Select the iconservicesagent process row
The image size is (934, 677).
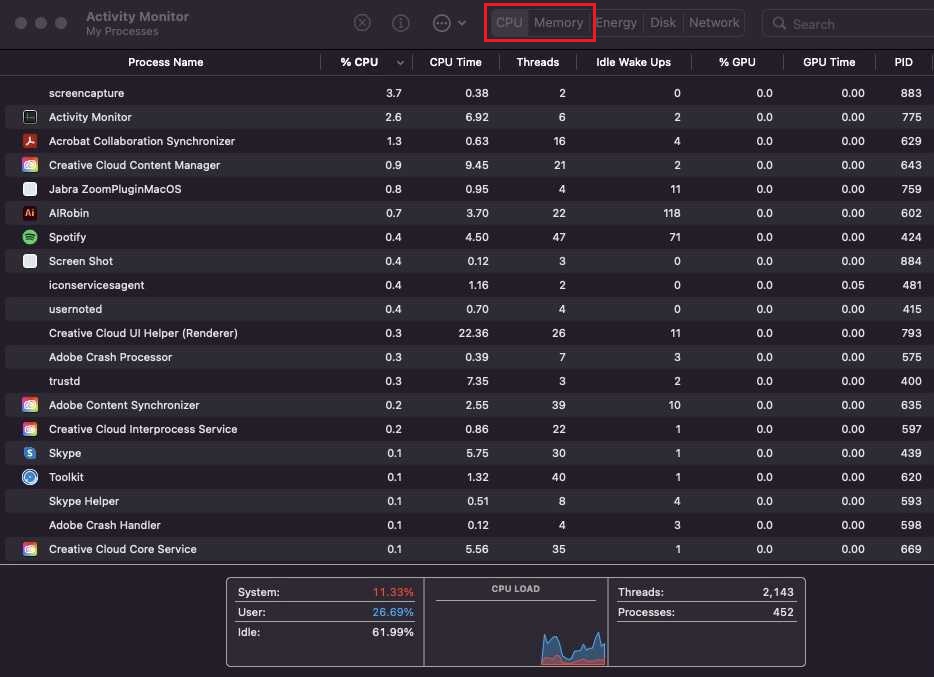469,285
